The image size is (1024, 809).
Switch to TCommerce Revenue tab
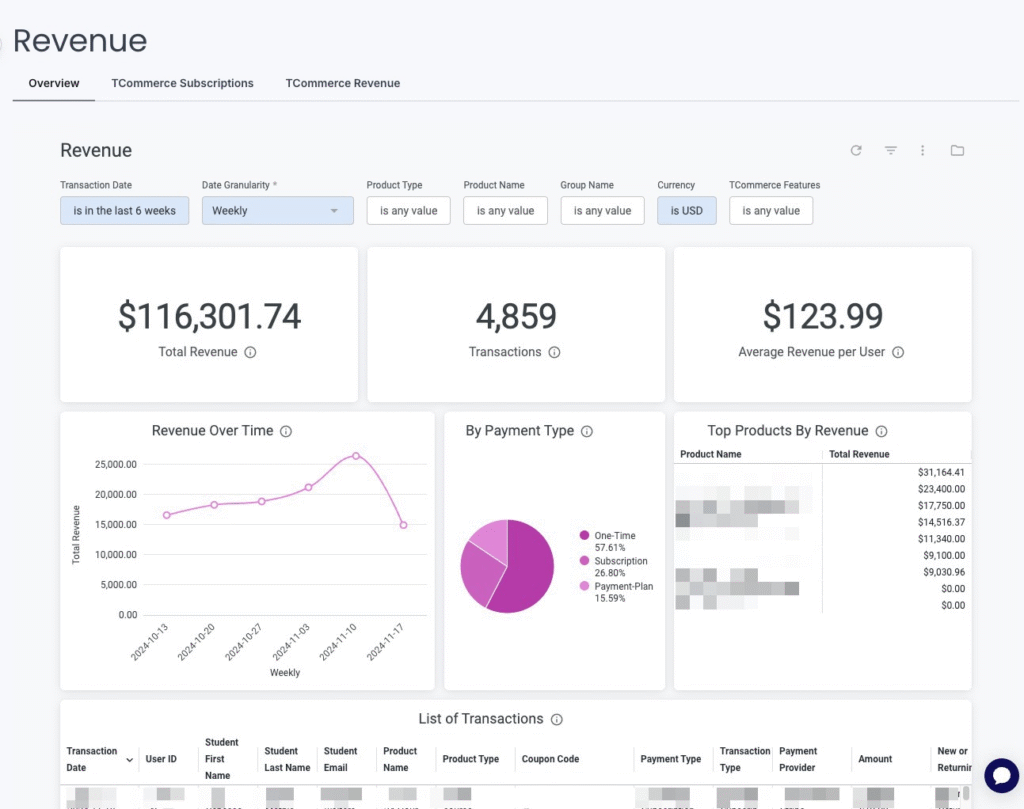click(342, 84)
